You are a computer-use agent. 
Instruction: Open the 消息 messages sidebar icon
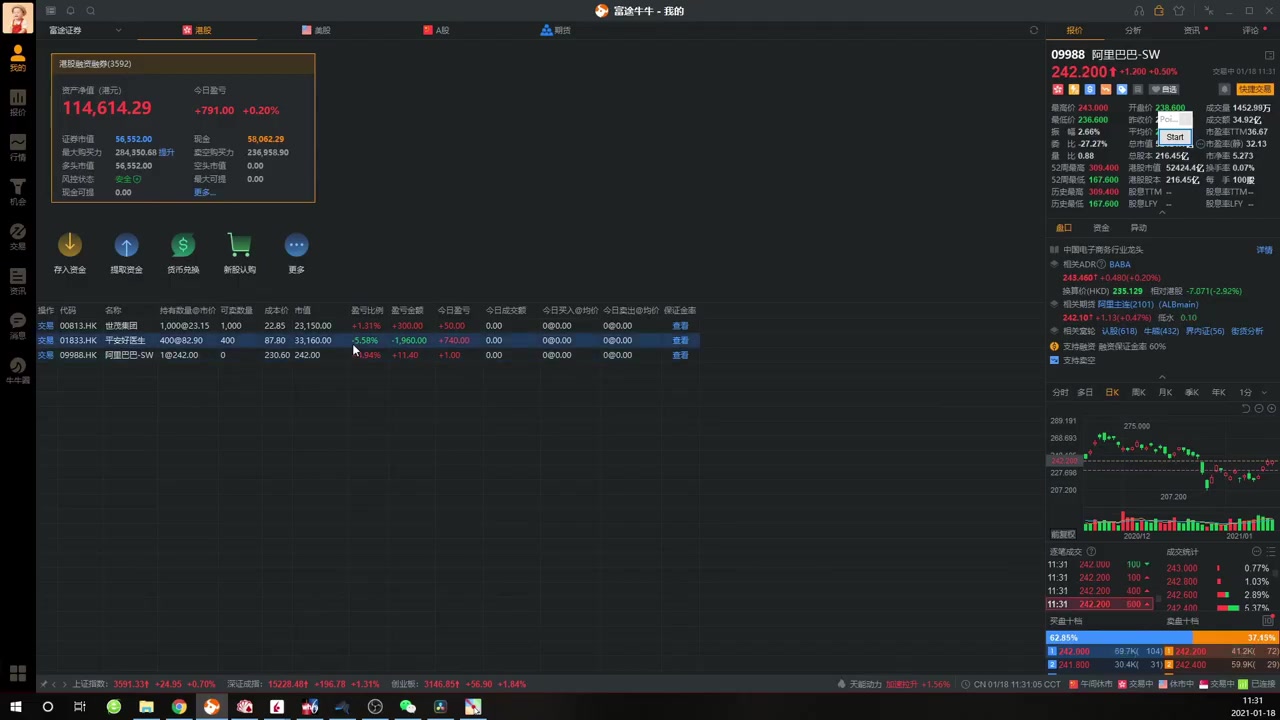pyautogui.click(x=17, y=325)
